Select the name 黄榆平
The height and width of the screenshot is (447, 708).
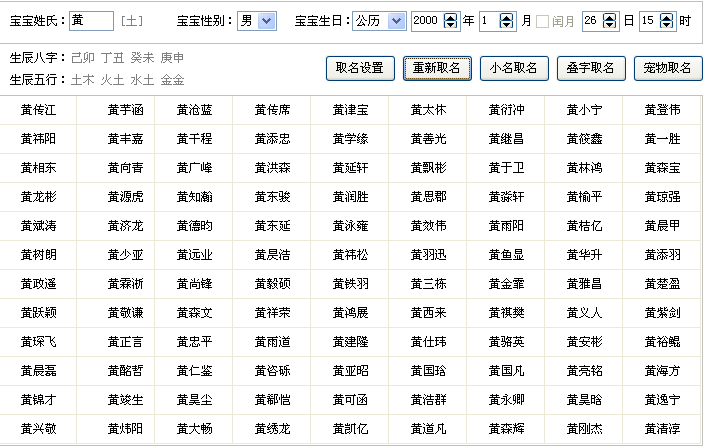coord(584,197)
